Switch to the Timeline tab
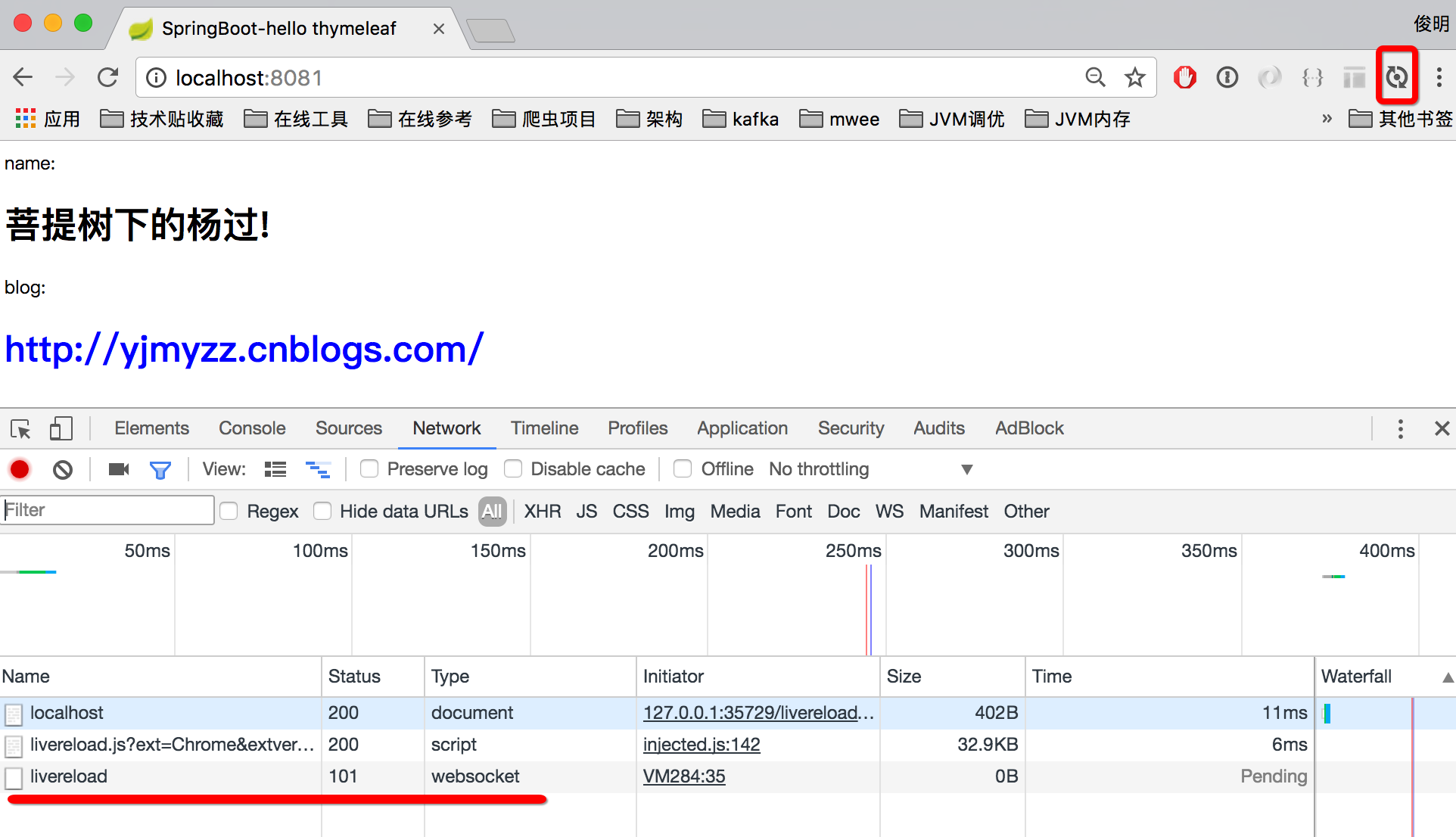This screenshot has height=837, width=1456. coord(544,428)
